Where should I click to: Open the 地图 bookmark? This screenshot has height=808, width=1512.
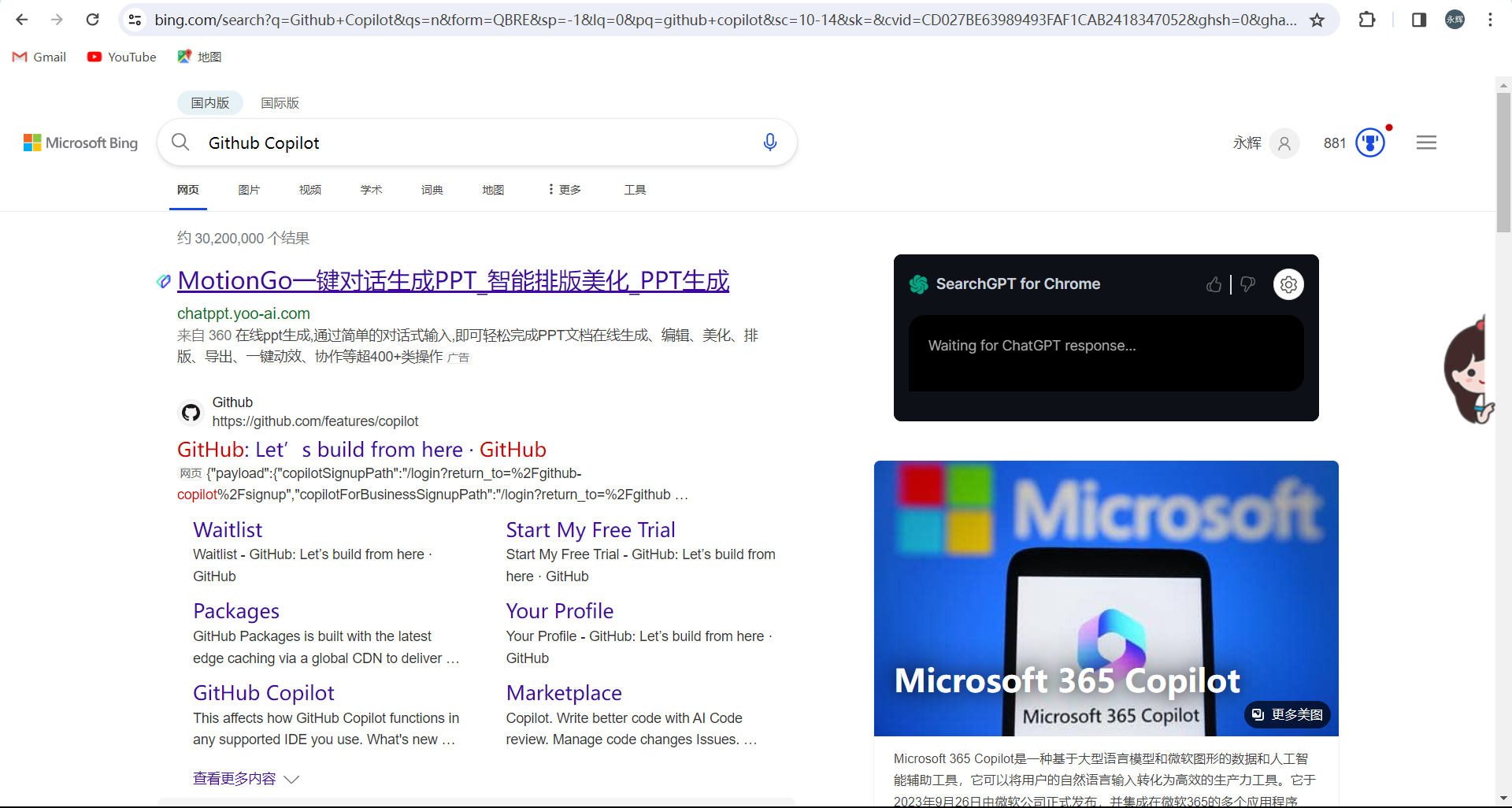pyautogui.click(x=199, y=57)
